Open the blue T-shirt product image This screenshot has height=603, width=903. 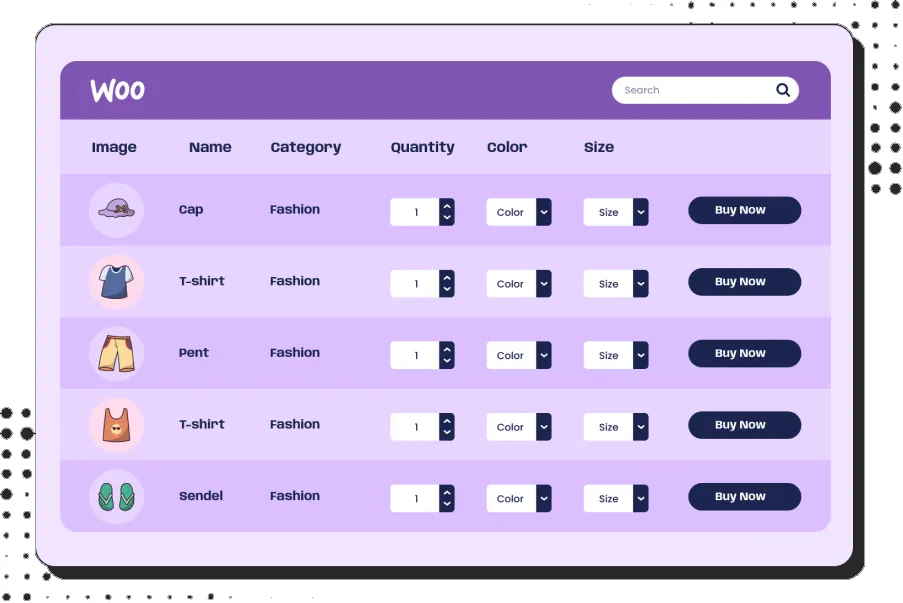[x=116, y=282]
